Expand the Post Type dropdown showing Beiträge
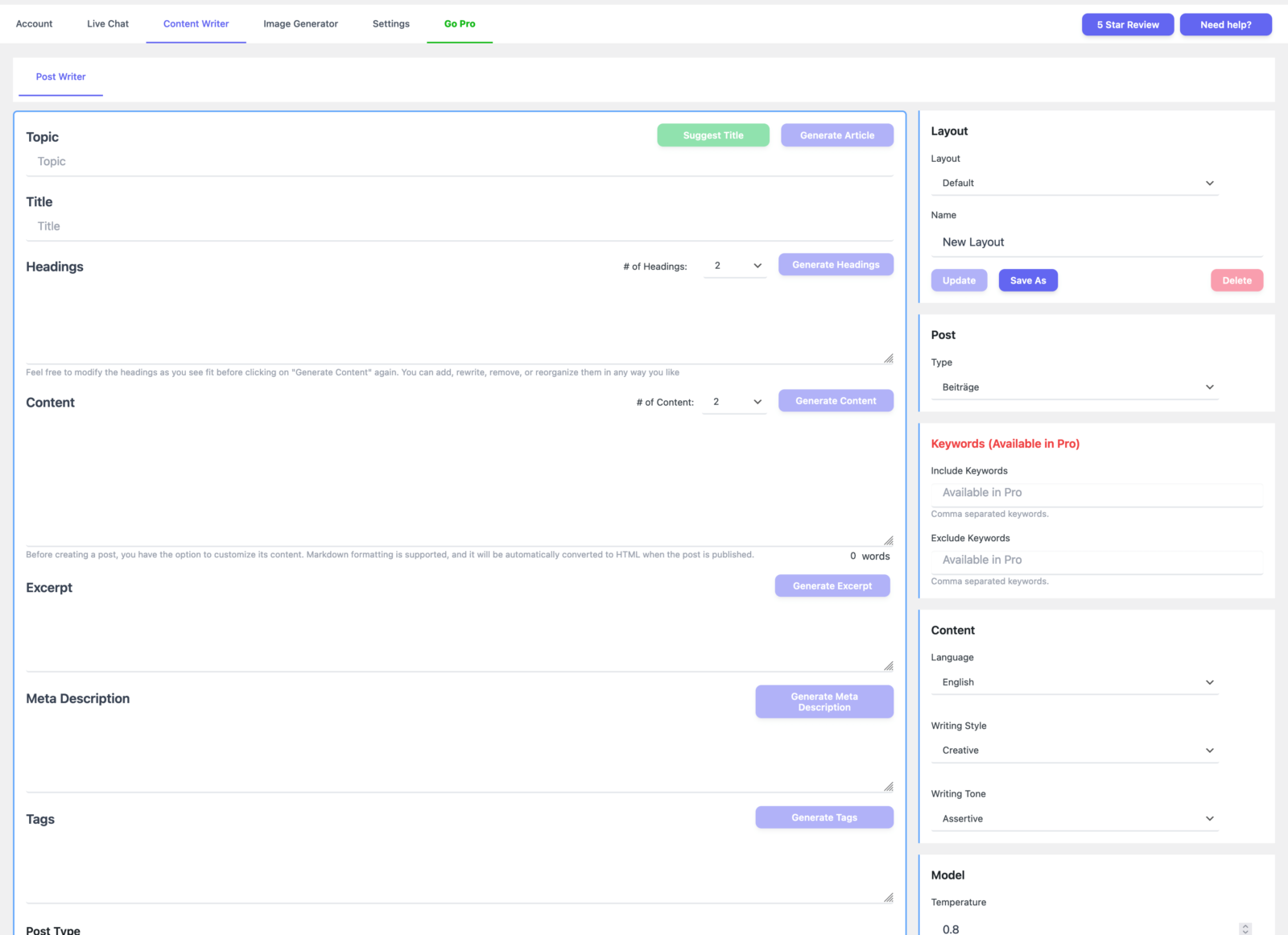The width and height of the screenshot is (1288, 935). pos(1074,387)
